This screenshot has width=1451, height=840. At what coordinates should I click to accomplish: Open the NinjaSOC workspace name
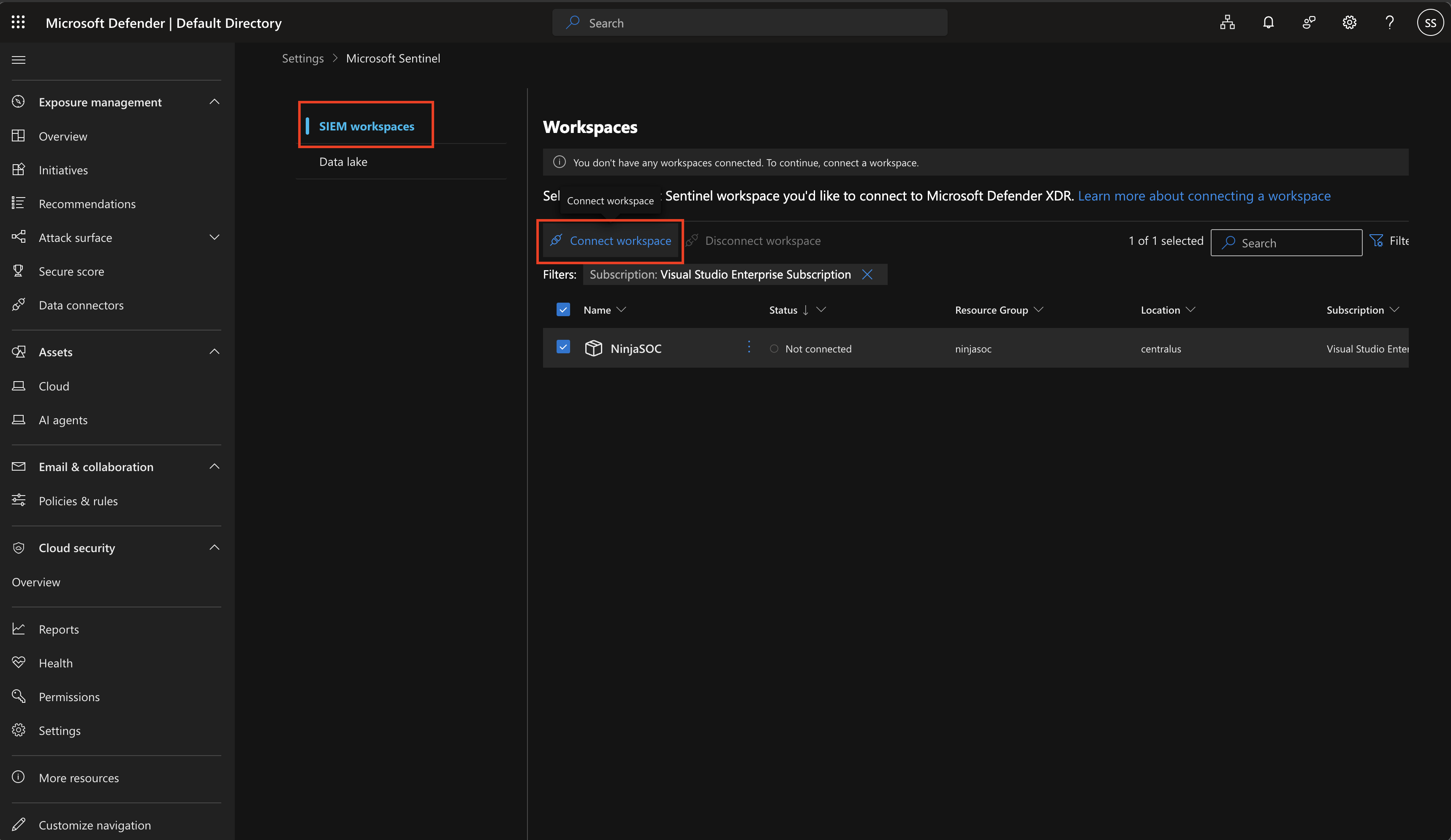tap(636, 348)
